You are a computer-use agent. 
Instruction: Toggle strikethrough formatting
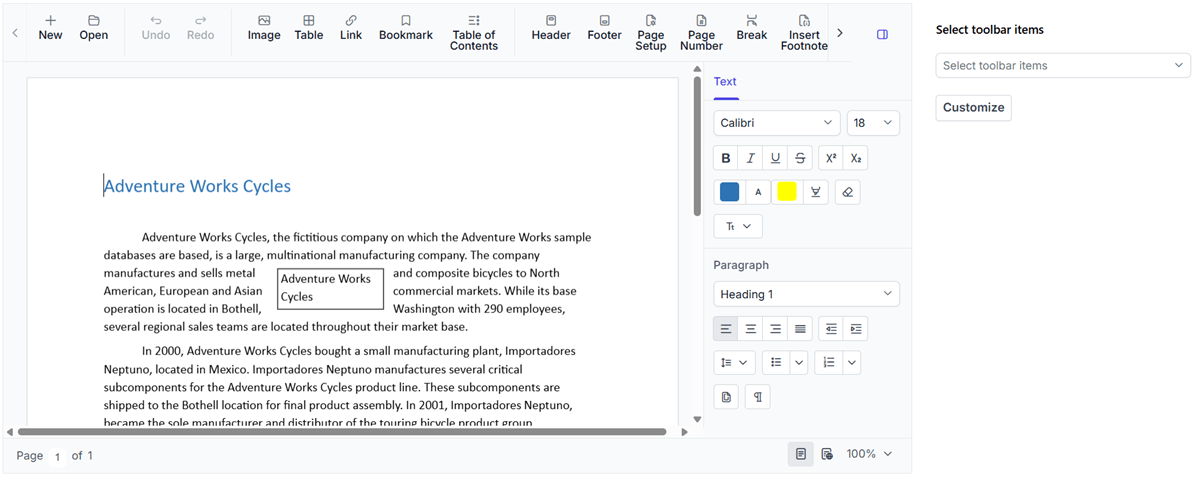click(x=800, y=158)
